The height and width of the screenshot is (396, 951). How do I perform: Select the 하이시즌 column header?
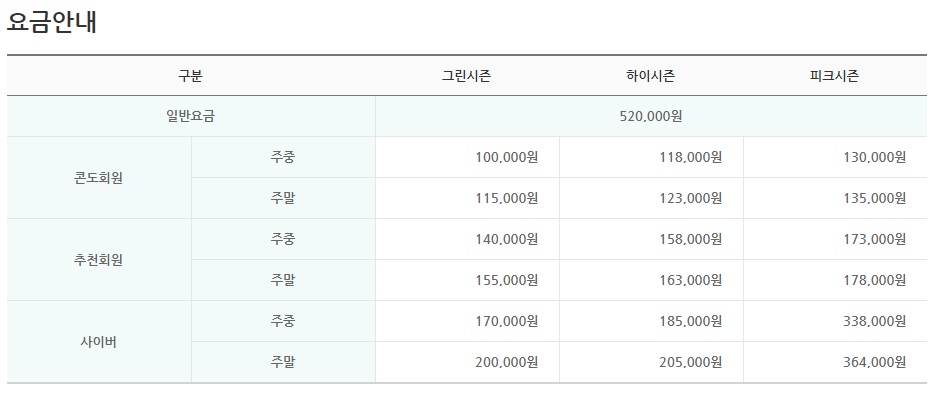[x=651, y=76]
